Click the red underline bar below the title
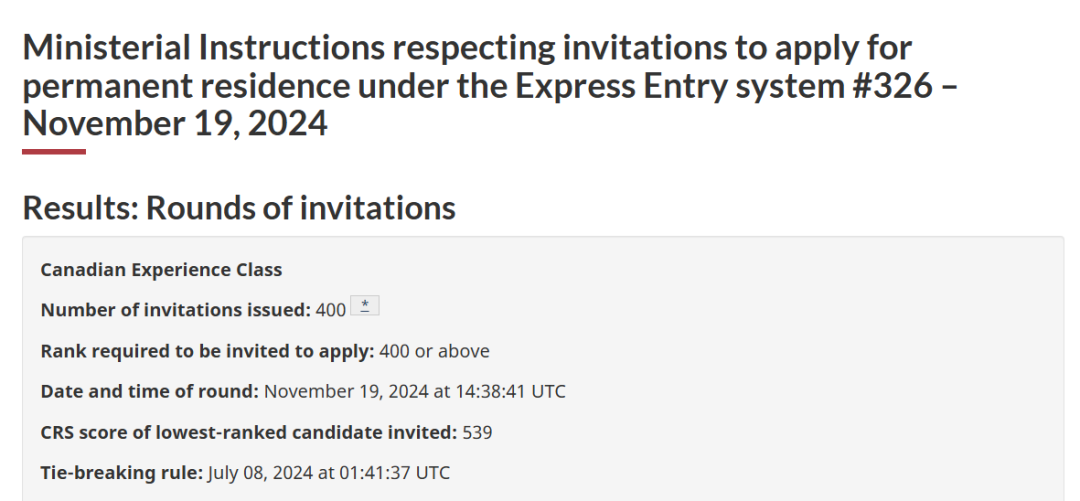The width and height of the screenshot is (1080, 501). click(54, 152)
